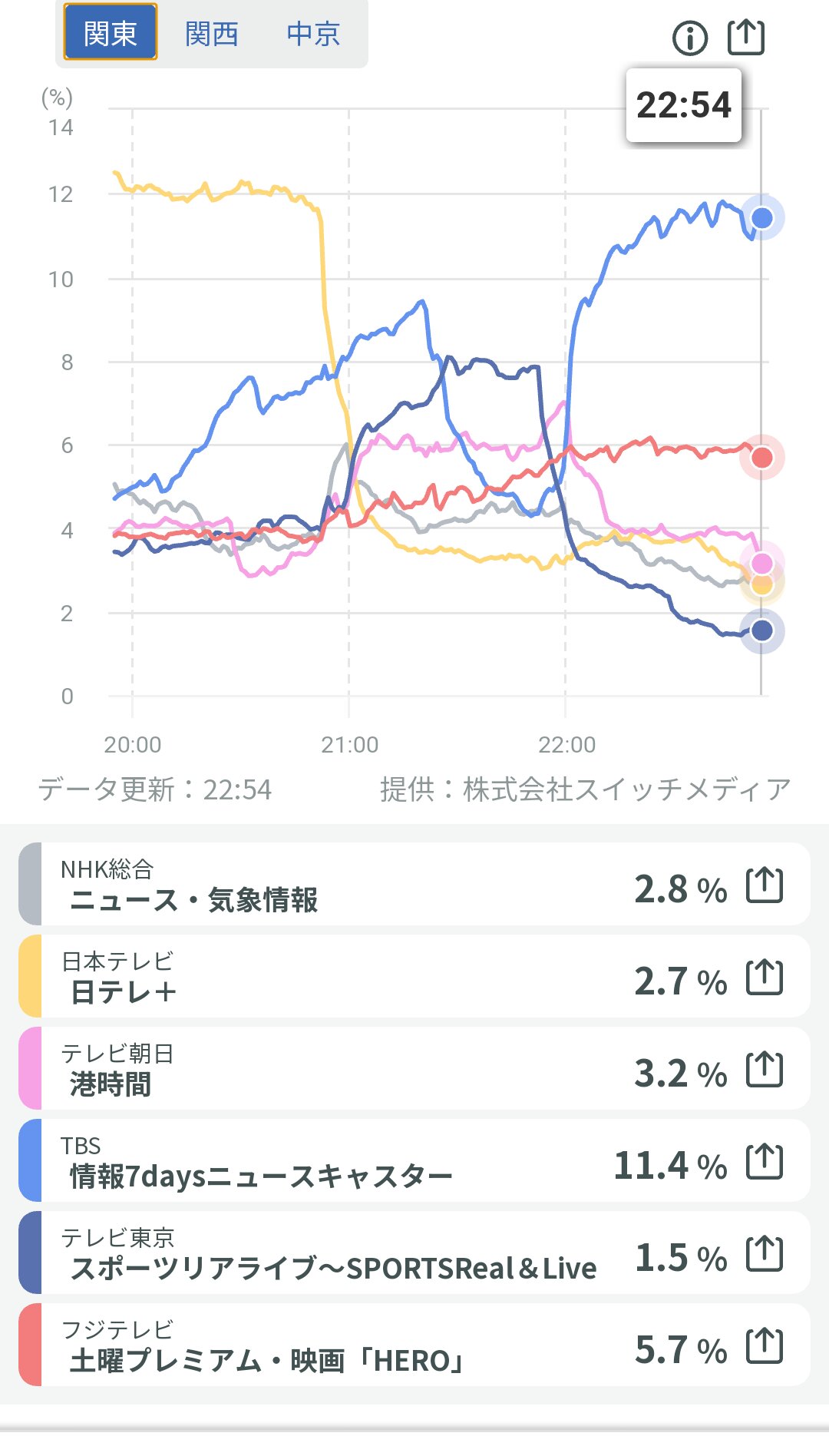
Task: Share the TBS 情報7days rating
Action: tap(765, 1161)
